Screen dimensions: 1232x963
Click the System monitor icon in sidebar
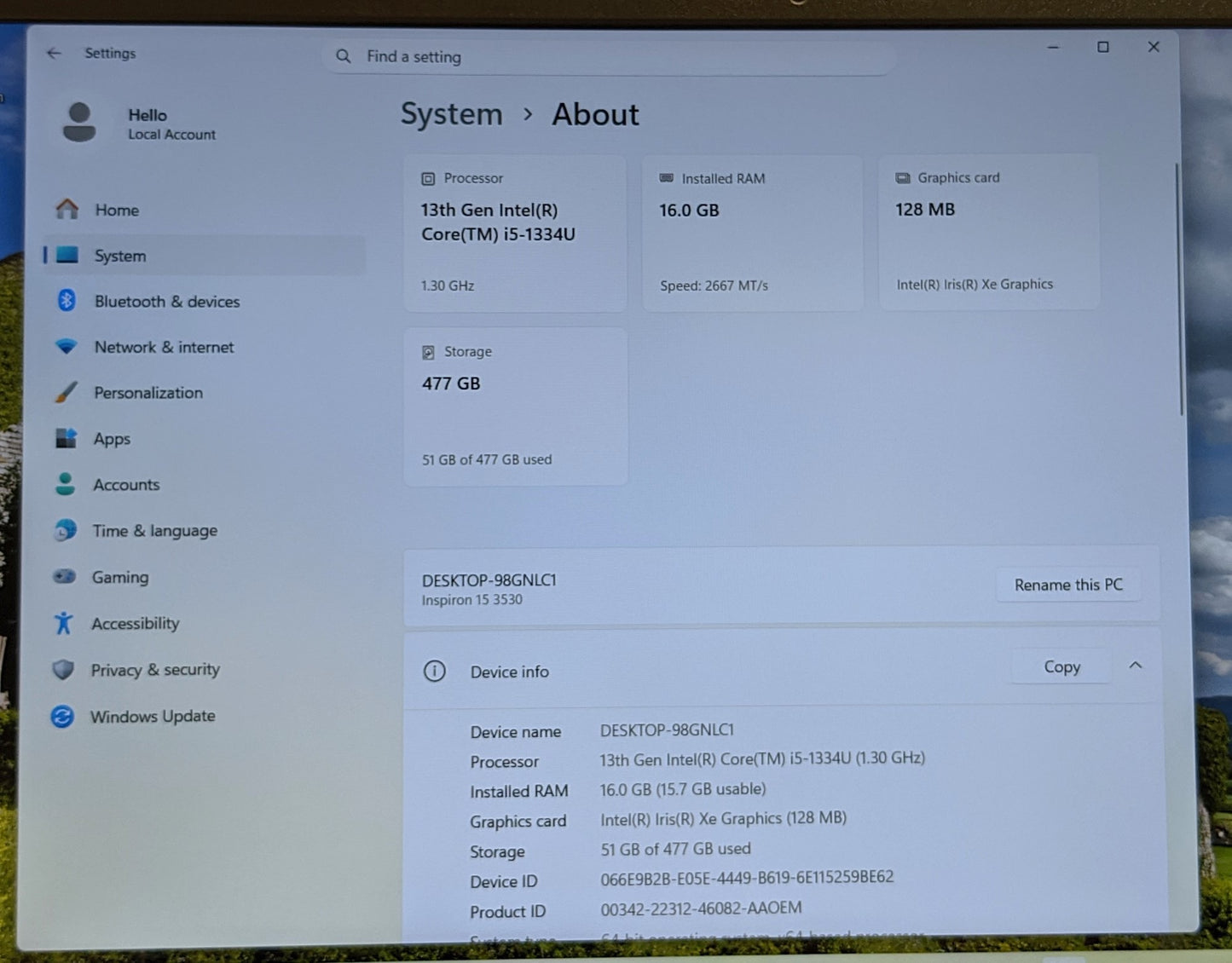(67, 255)
